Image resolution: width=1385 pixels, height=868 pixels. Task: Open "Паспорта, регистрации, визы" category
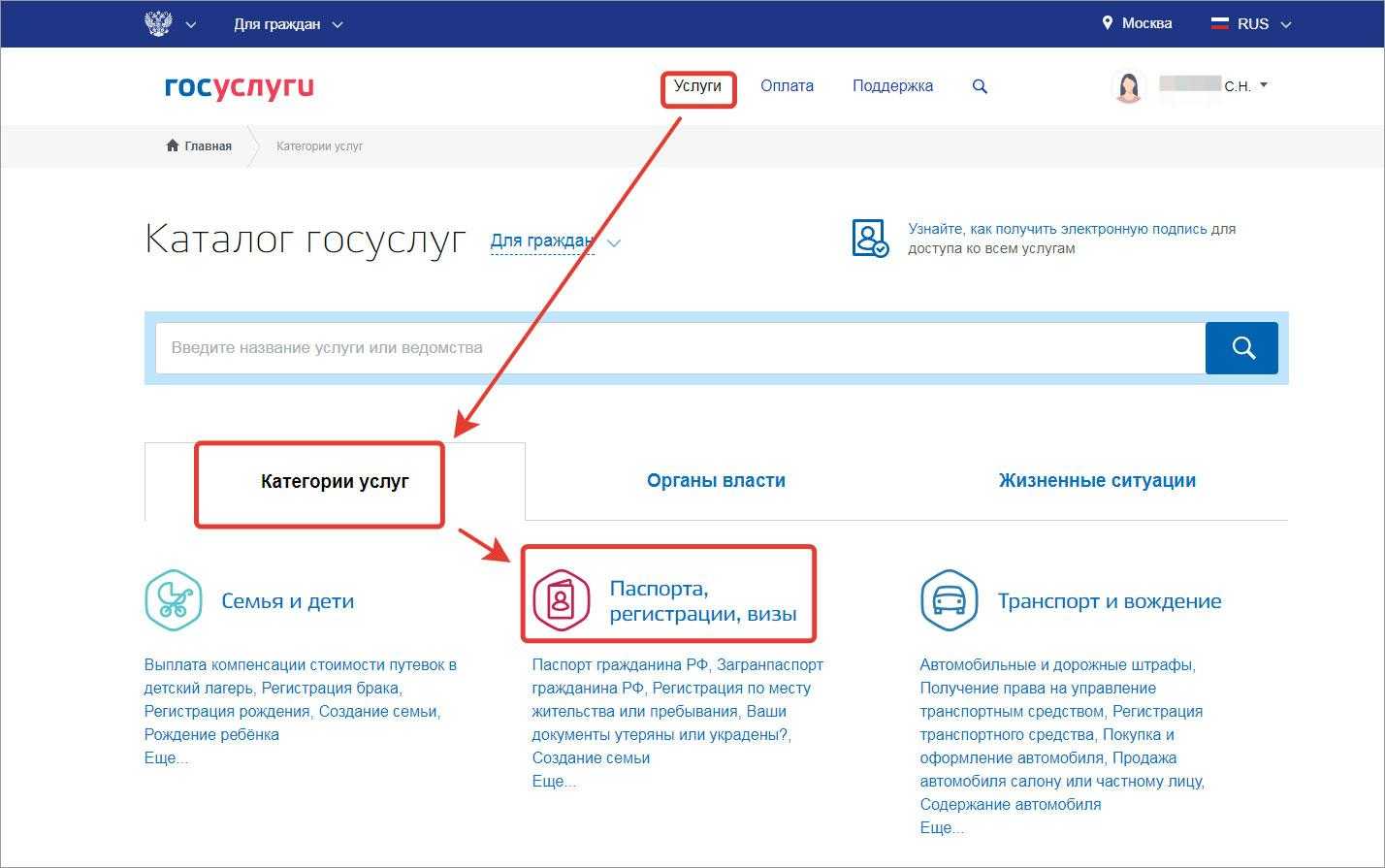coord(703,601)
